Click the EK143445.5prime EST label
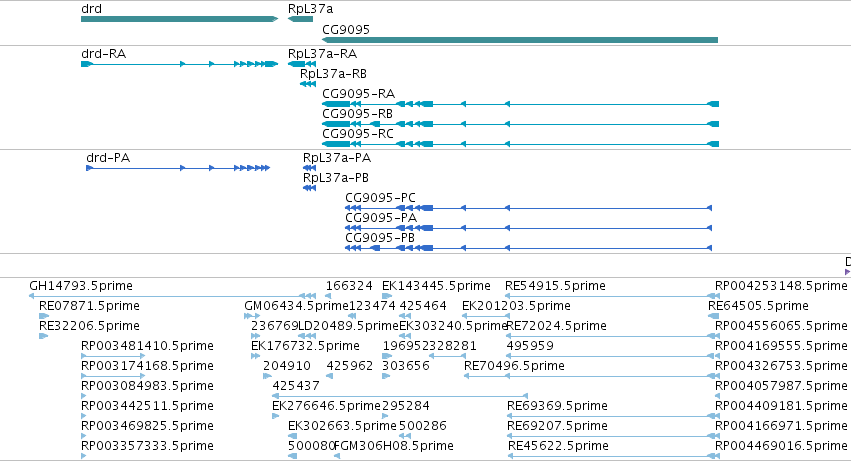The image size is (851, 461). coord(436,286)
